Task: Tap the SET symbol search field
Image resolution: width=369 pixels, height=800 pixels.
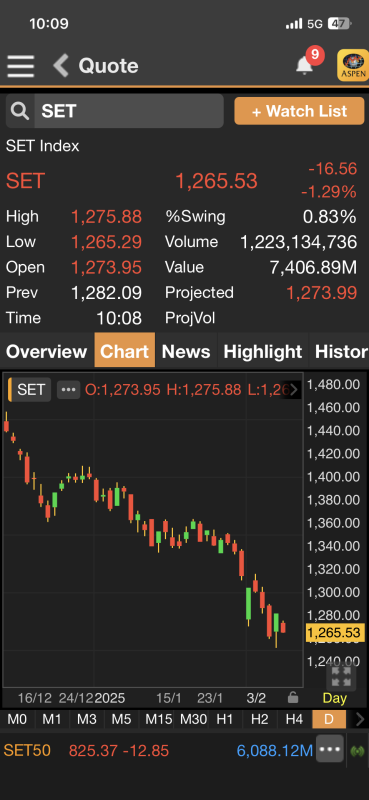Action: click(129, 111)
